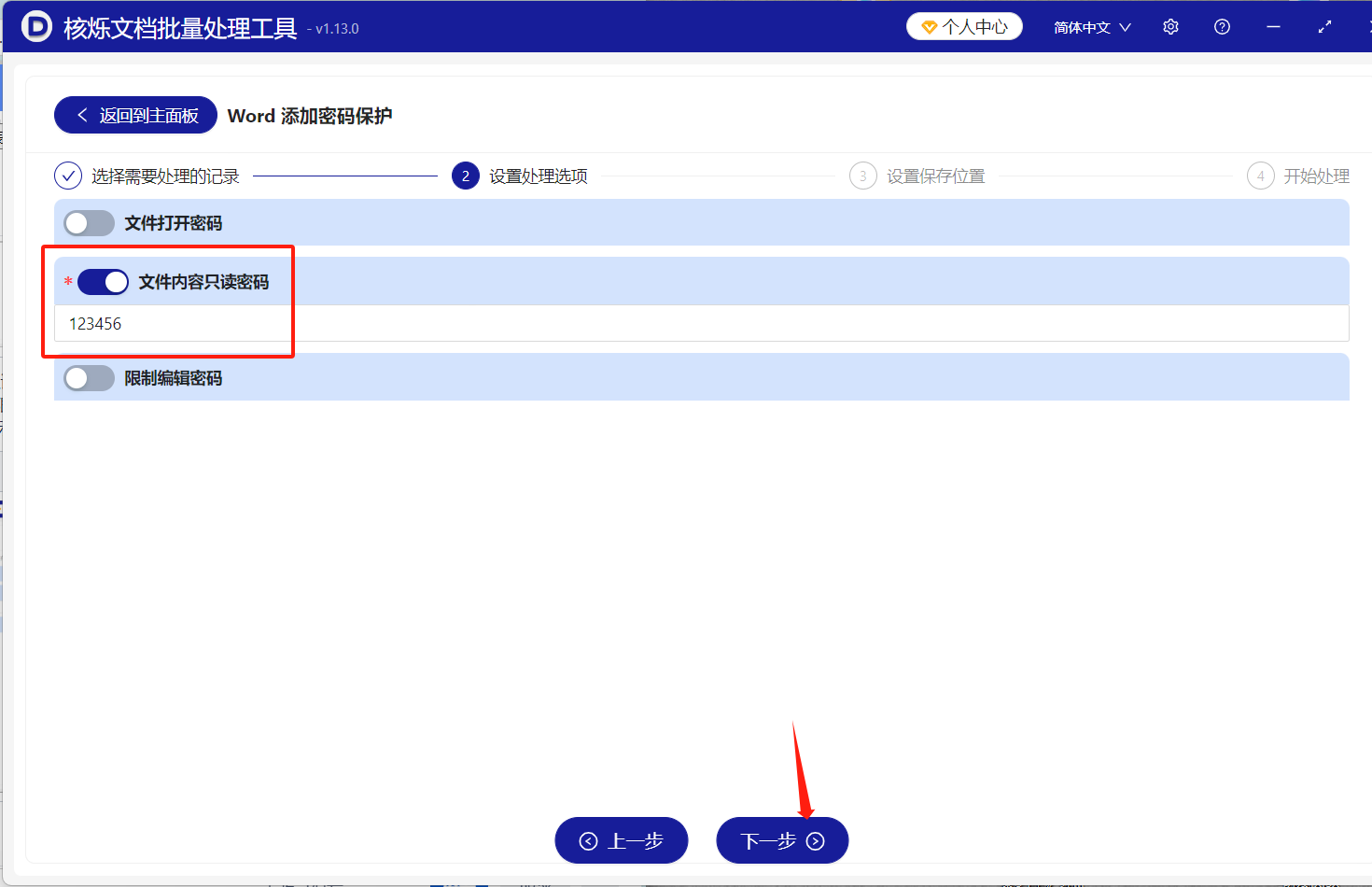Click the crown icon on 个人中心

(931, 26)
